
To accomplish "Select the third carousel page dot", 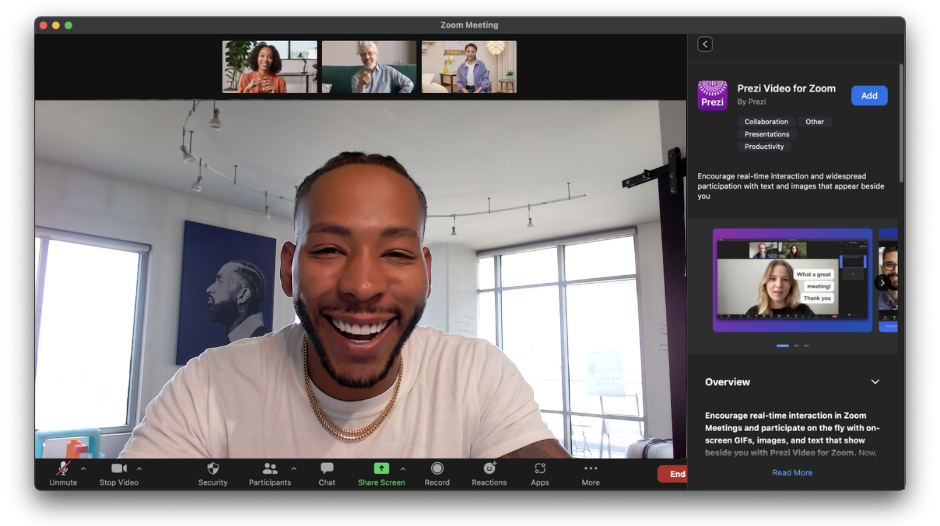I will pos(806,345).
